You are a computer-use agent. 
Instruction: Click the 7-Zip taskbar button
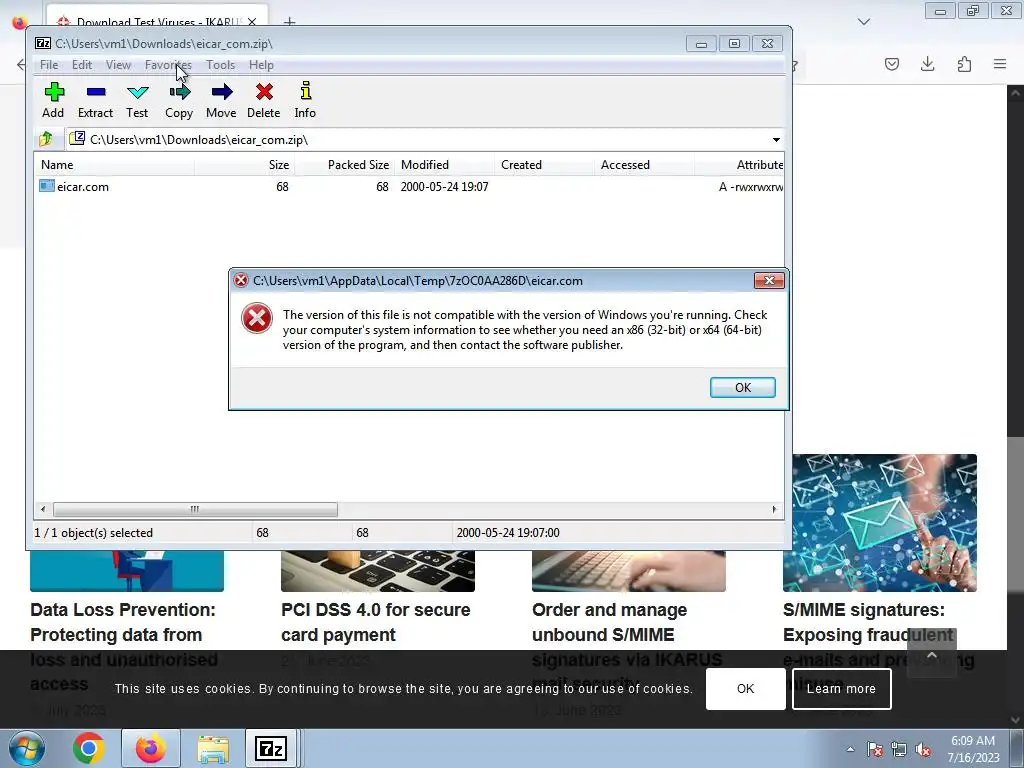tap(271, 748)
